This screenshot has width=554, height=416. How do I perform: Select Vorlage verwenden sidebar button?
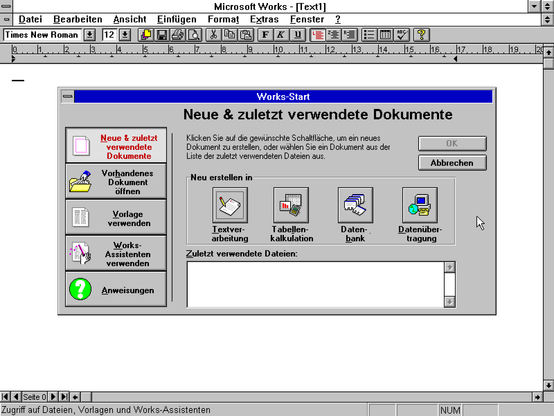(116, 217)
